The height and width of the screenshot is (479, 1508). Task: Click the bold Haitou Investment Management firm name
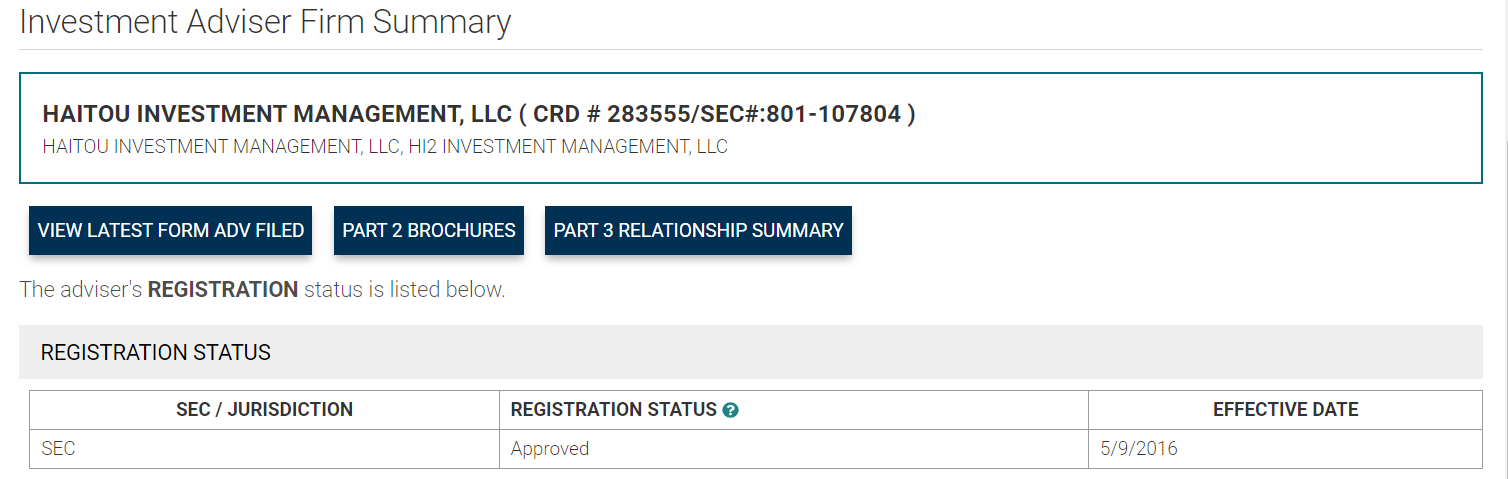(277, 114)
